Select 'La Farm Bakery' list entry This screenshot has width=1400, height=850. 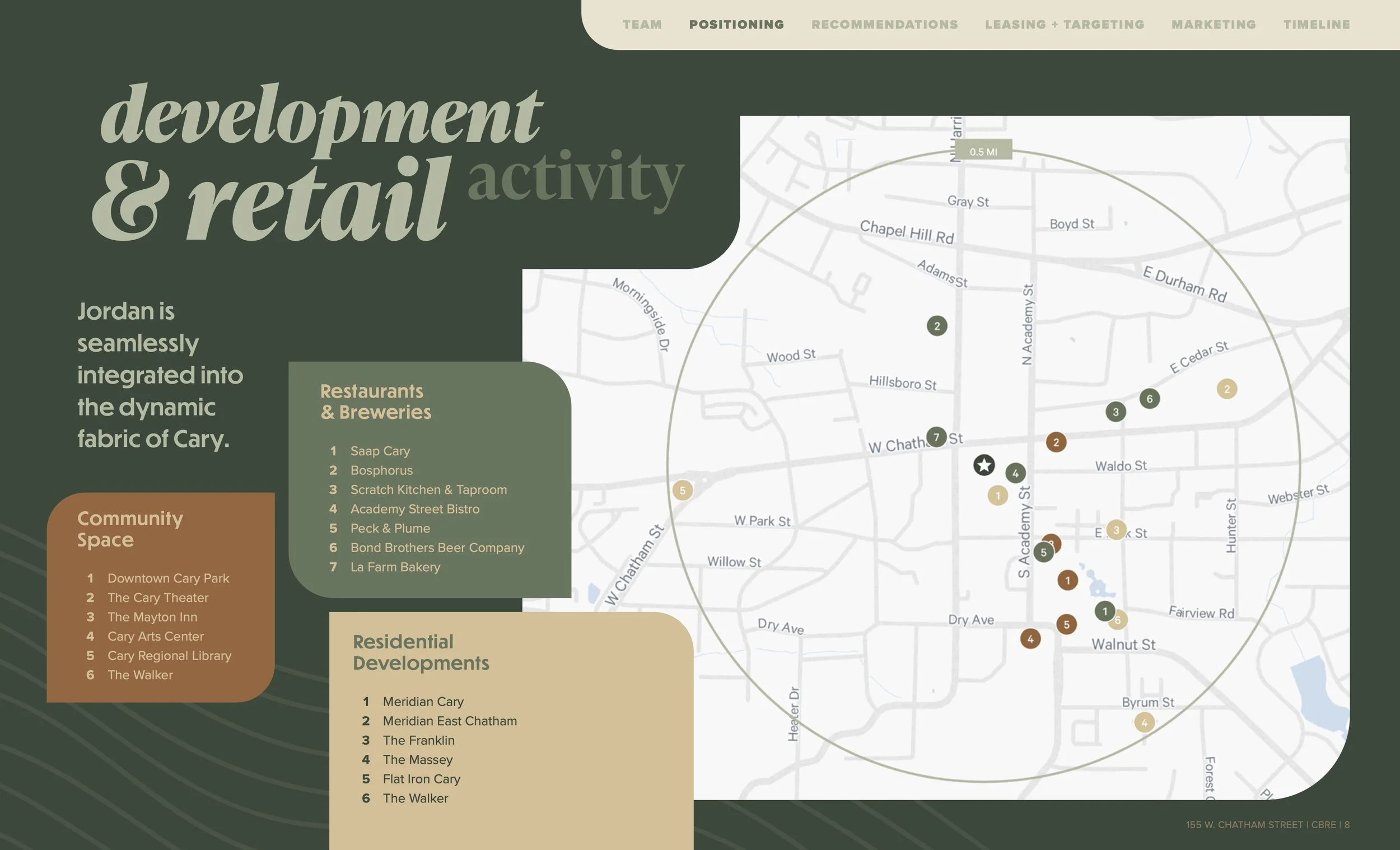click(395, 567)
